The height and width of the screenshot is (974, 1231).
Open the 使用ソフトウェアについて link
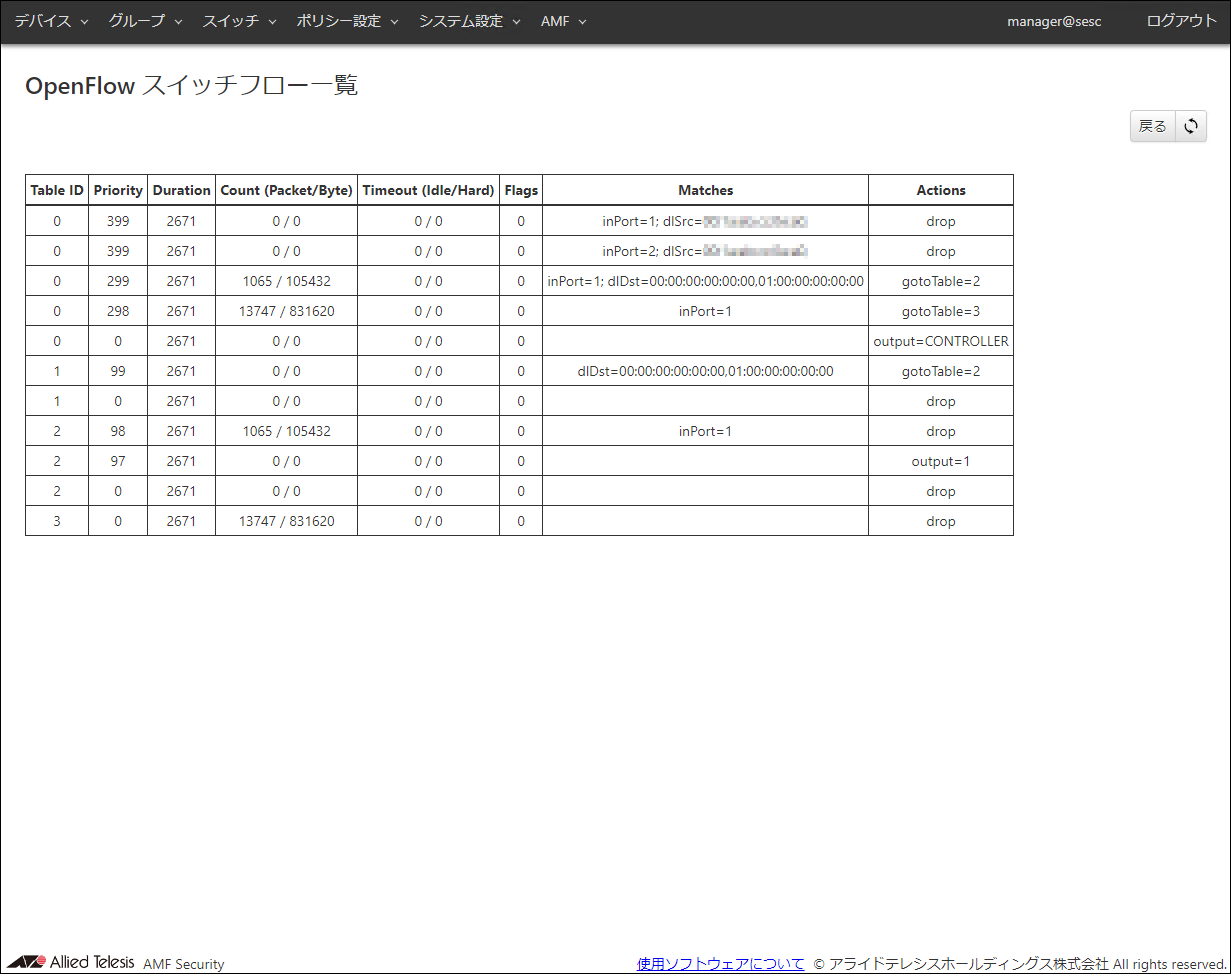click(720, 961)
